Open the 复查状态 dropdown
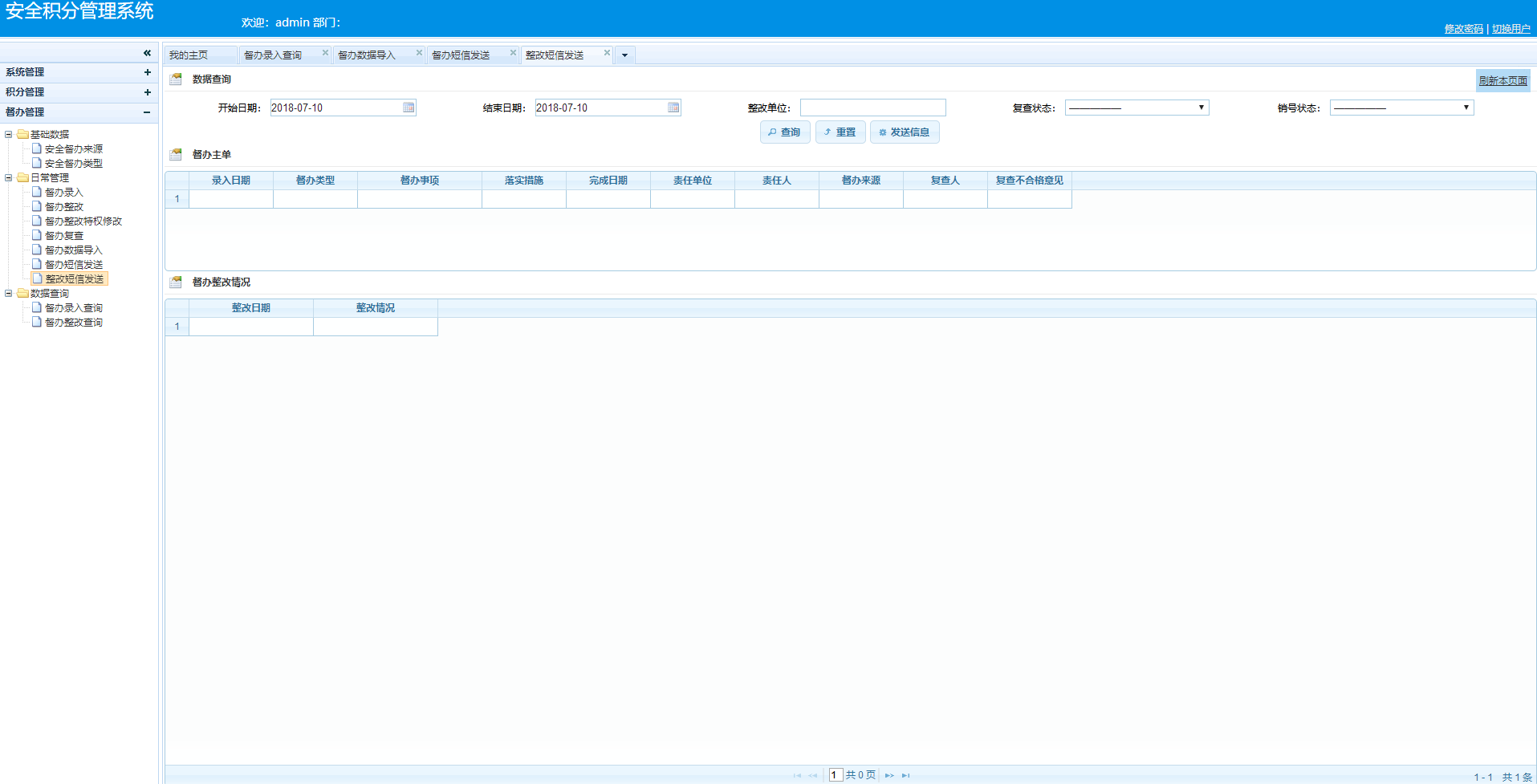 point(1136,108)
